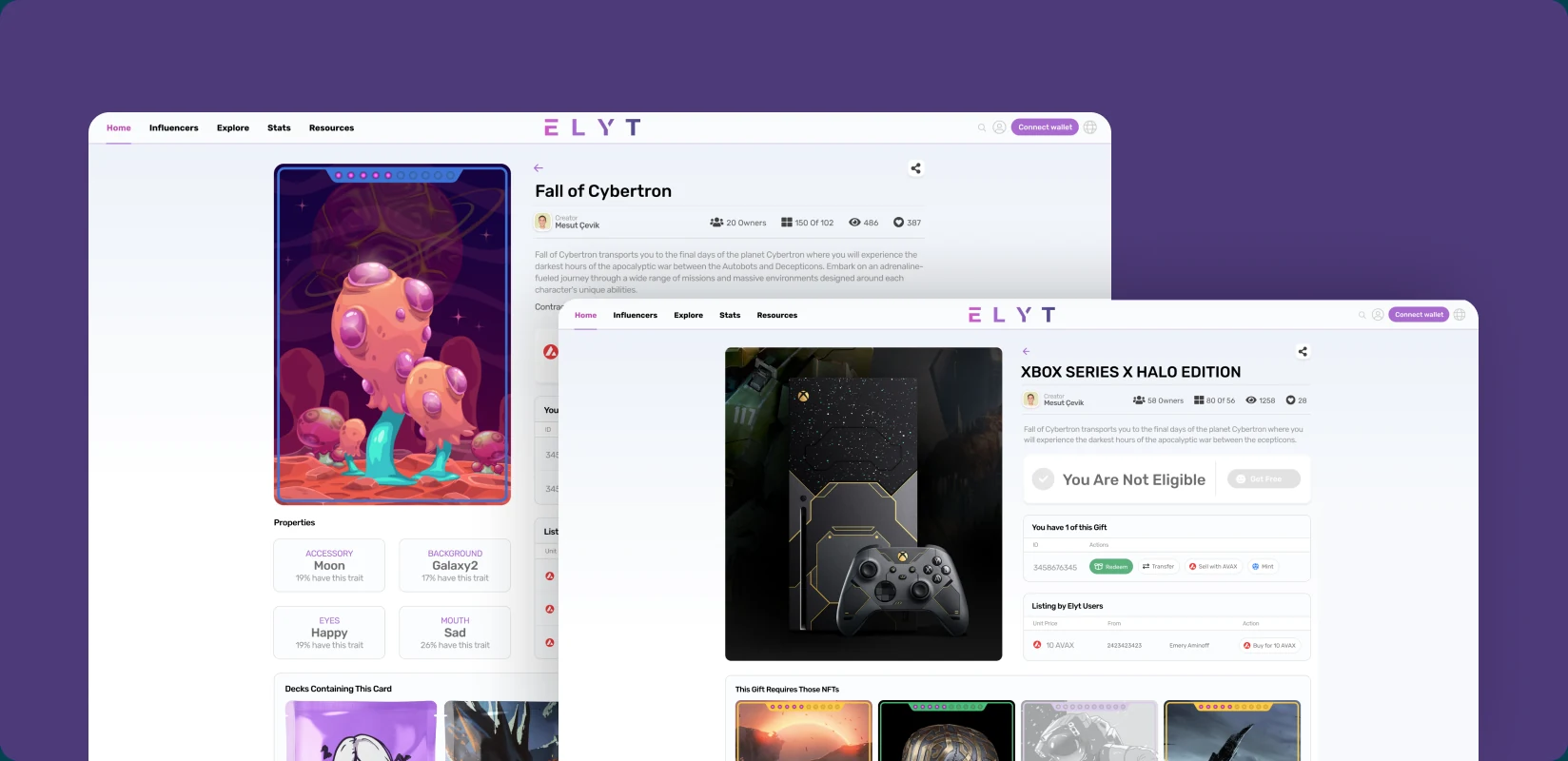This screenshot has height=761, width=1568.
Task: Click the checkmark circle beside You Are Not Eligible
Action: coord(1044,479)
